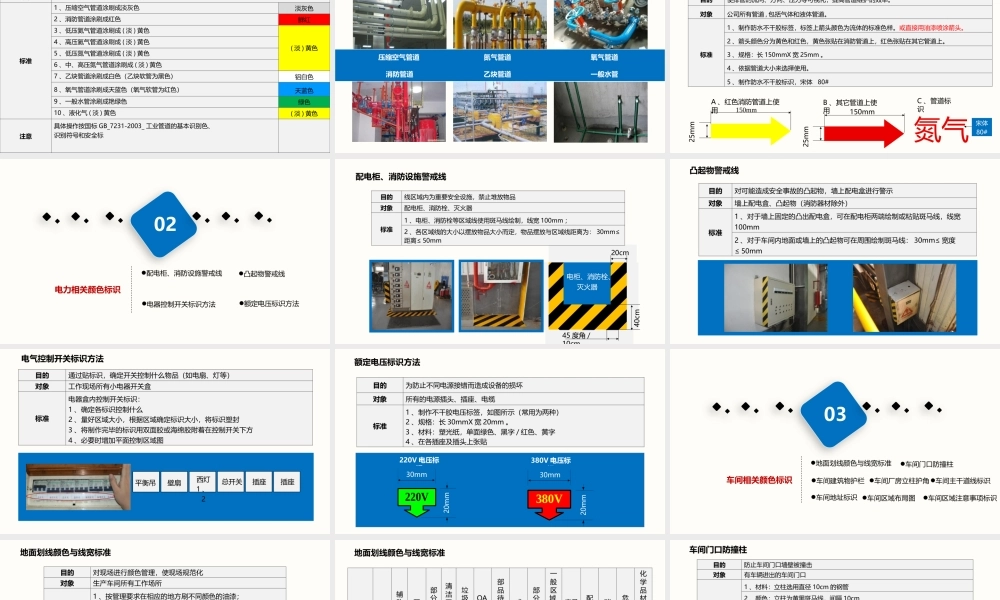Click the green 绿色 color cell

pos(304,102)
